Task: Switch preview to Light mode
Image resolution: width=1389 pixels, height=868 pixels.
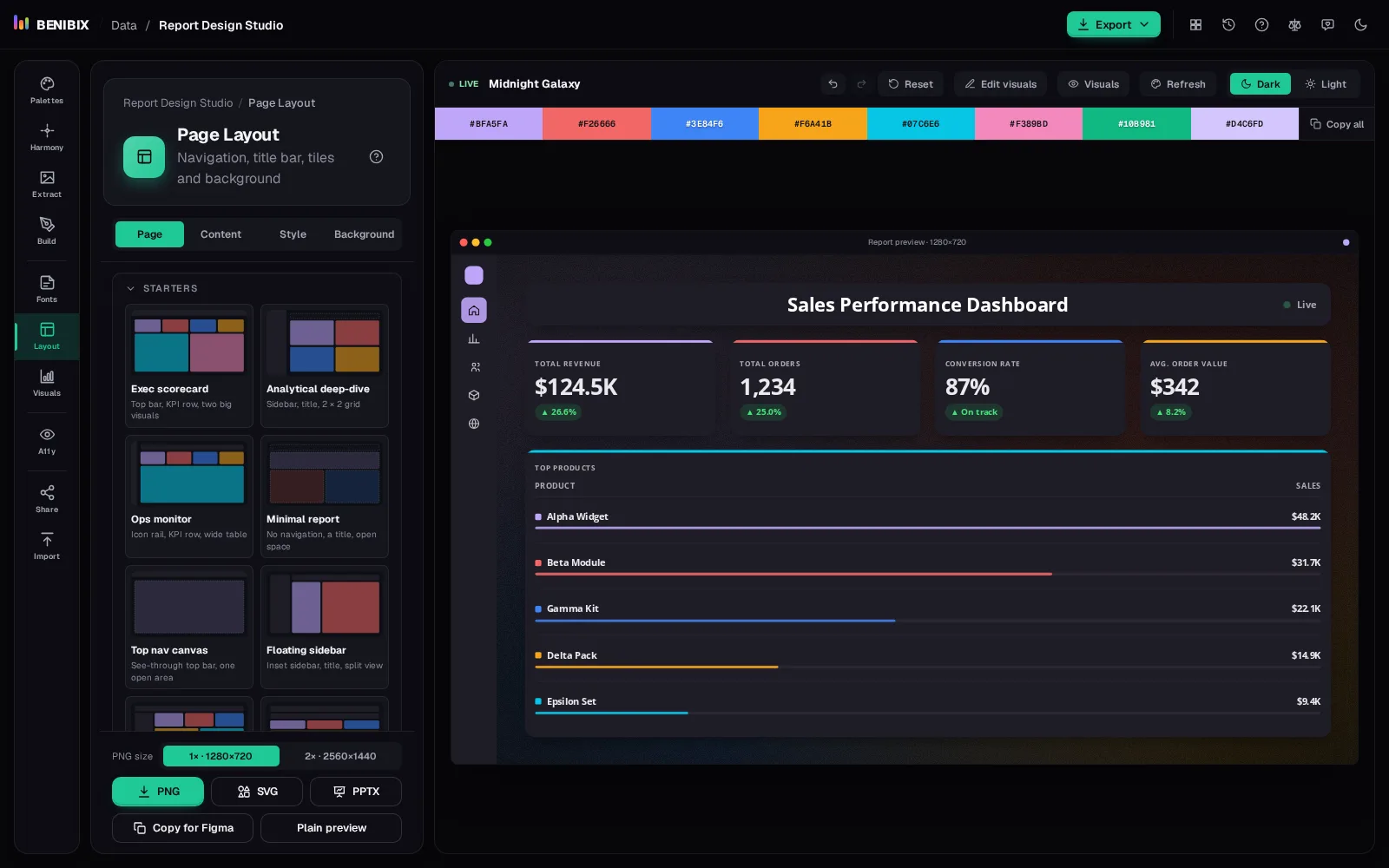Action: (x=1326, y=84)
